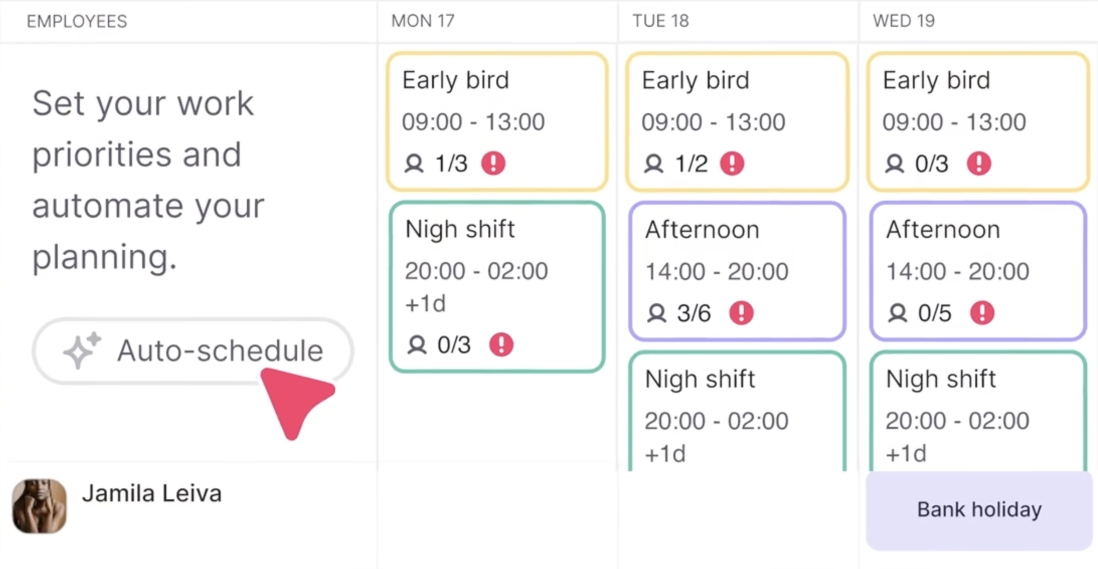Click Monday Nigh shift warning alert icon

501,345
